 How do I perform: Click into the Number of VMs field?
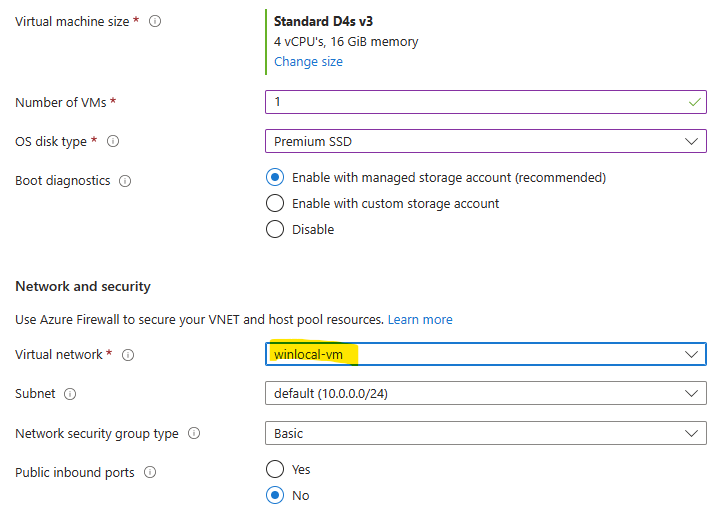486,102
